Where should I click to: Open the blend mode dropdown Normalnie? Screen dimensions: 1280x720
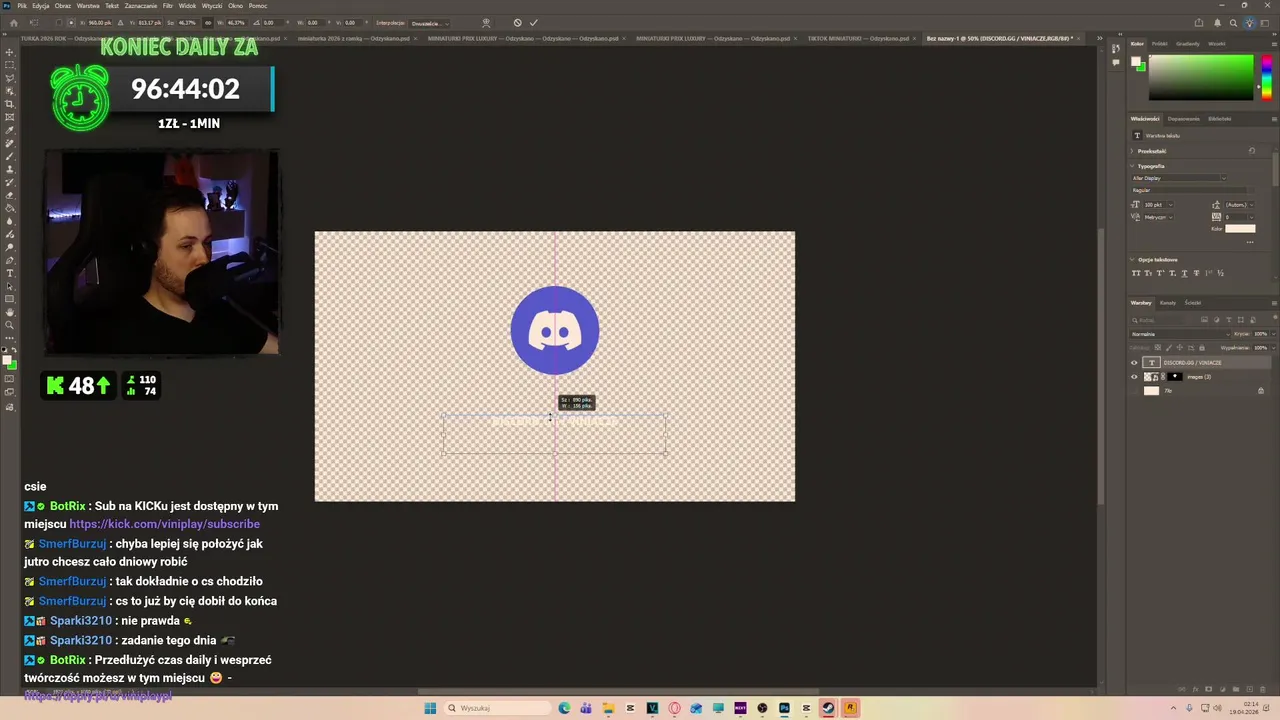[1180, 334]
